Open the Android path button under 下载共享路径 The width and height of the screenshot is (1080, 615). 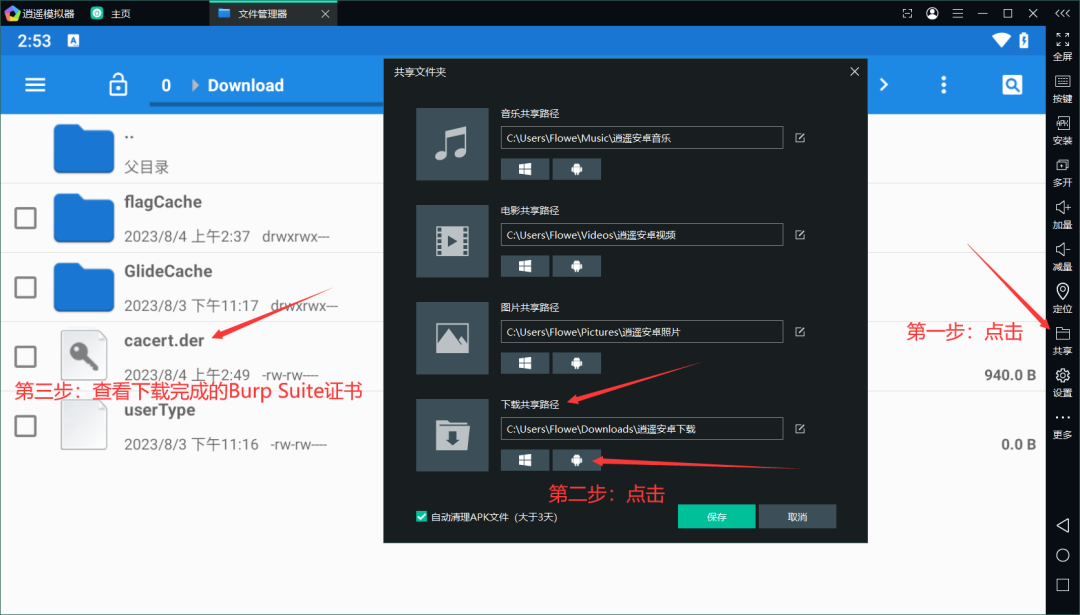(x=576, y=460)
